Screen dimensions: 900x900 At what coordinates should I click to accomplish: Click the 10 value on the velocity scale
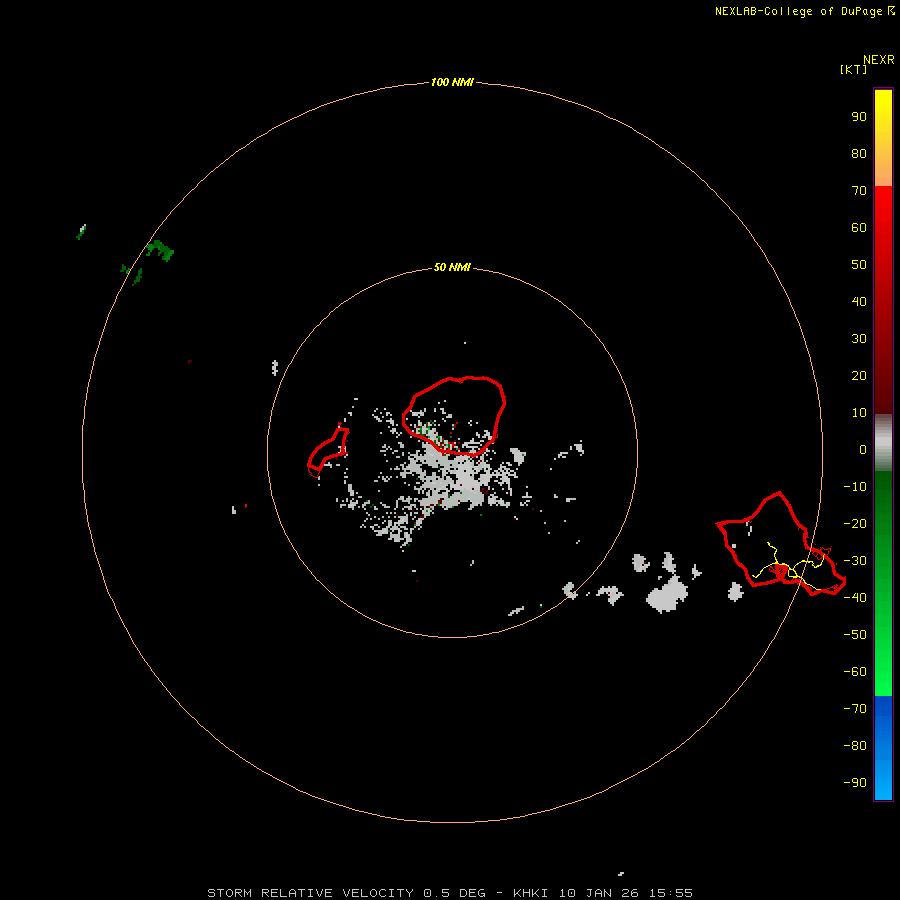(859, 413)
